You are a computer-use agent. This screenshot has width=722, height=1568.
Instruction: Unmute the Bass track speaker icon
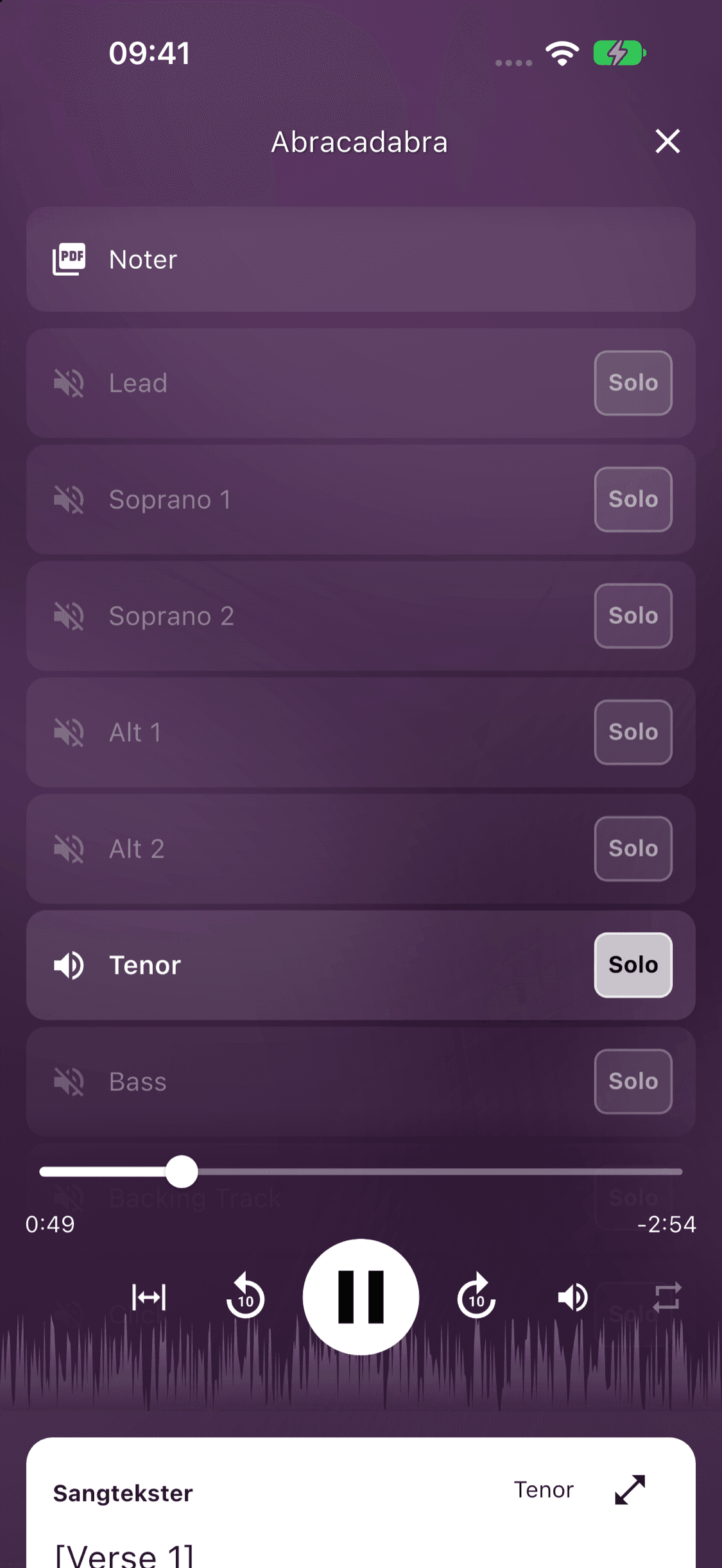tap(69, 1082)
